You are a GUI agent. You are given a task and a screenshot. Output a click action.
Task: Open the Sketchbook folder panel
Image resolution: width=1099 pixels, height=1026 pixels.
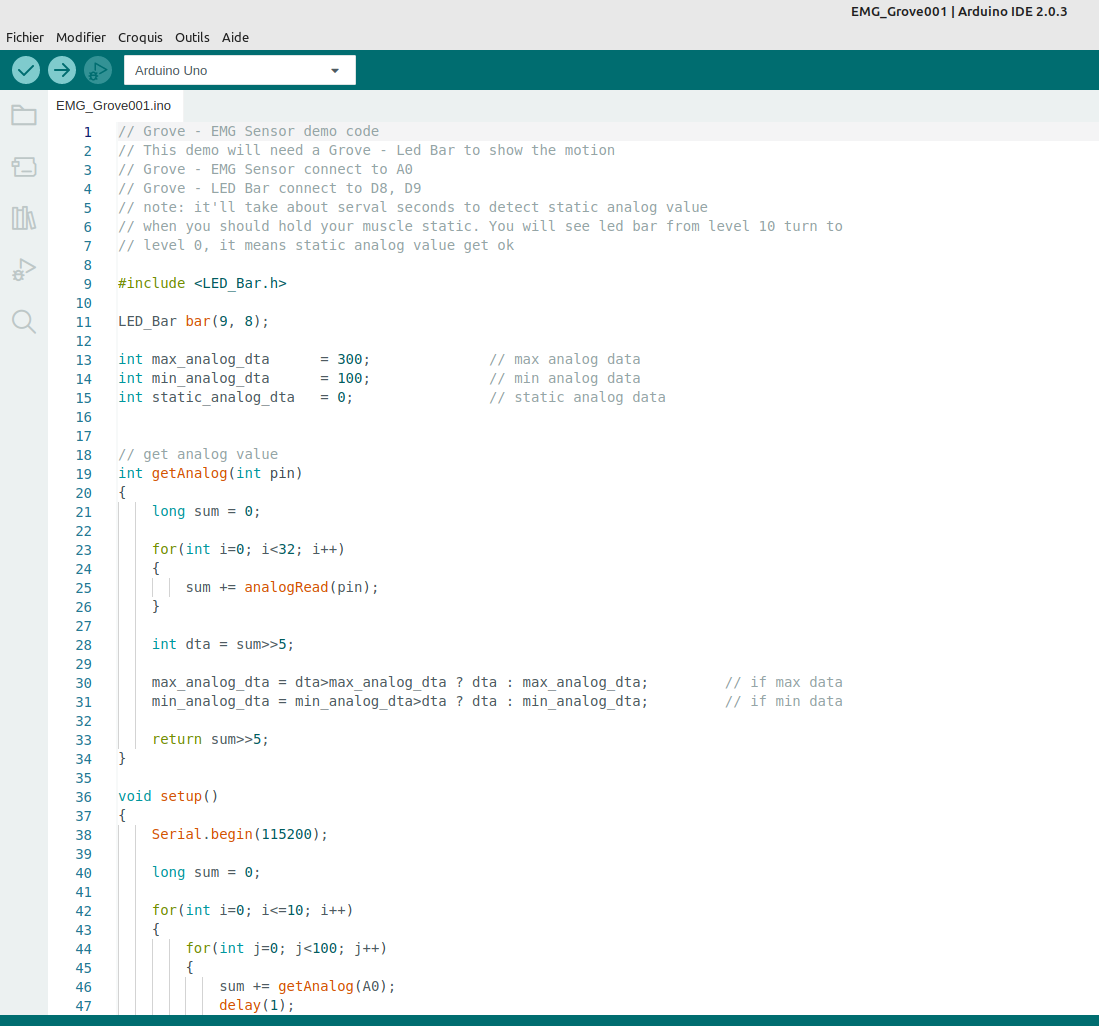point(24,115)
